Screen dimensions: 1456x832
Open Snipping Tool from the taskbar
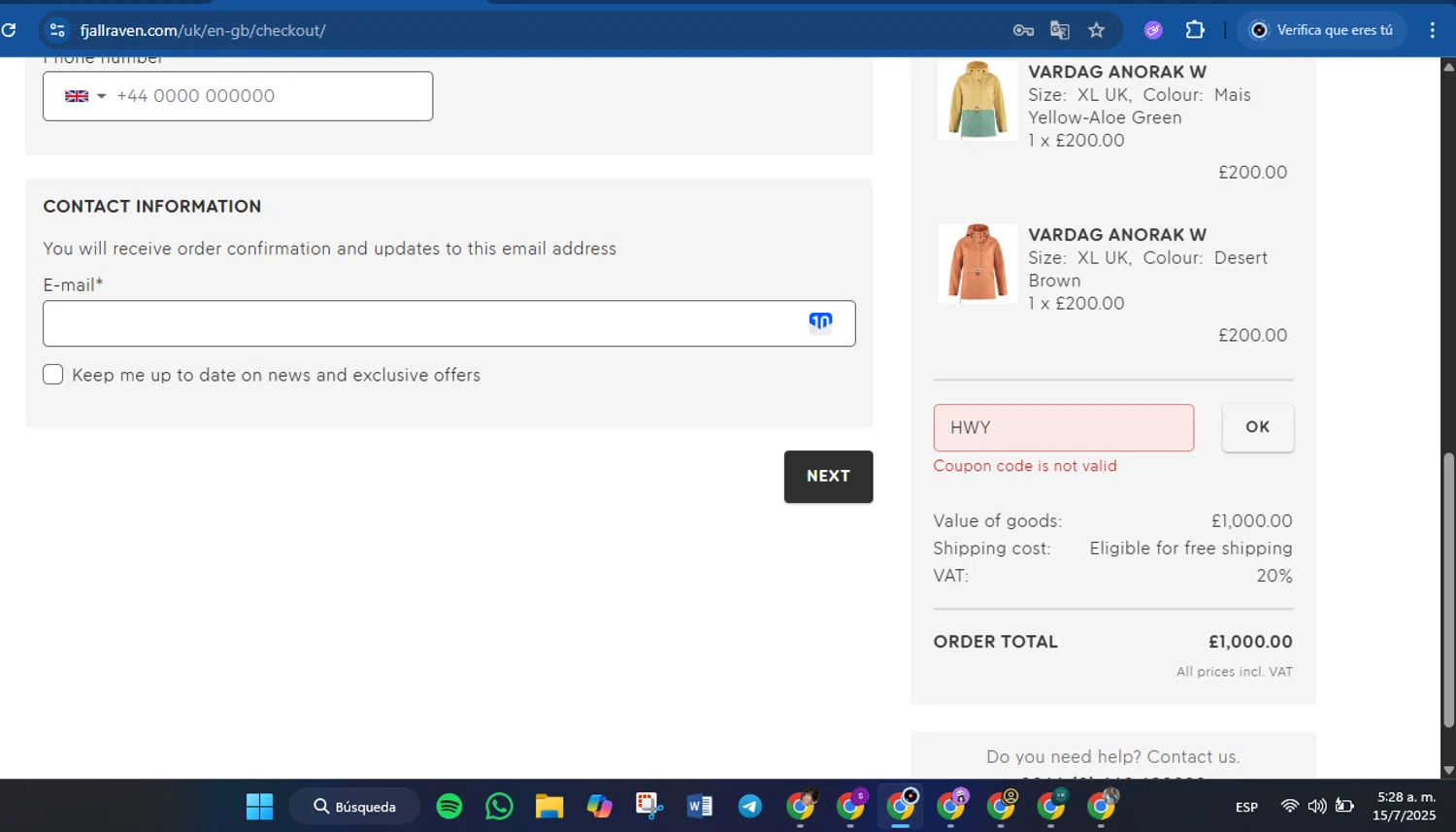(x=649, y=806)
